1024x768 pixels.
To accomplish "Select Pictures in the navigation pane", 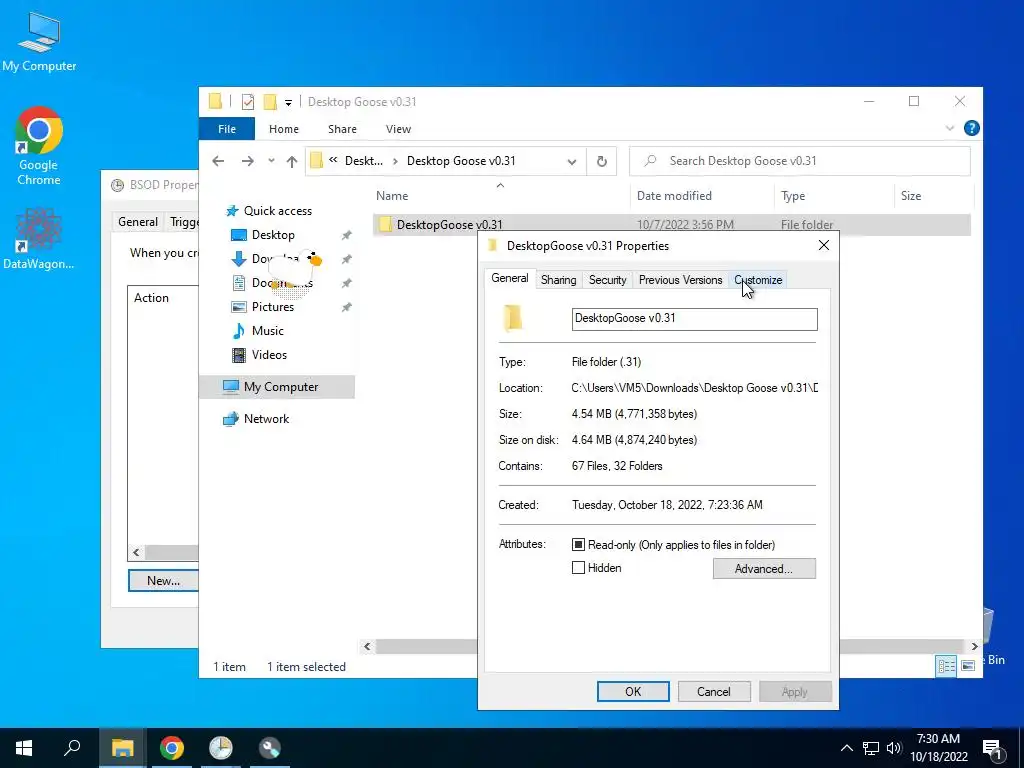I will [x=273, y=307].
